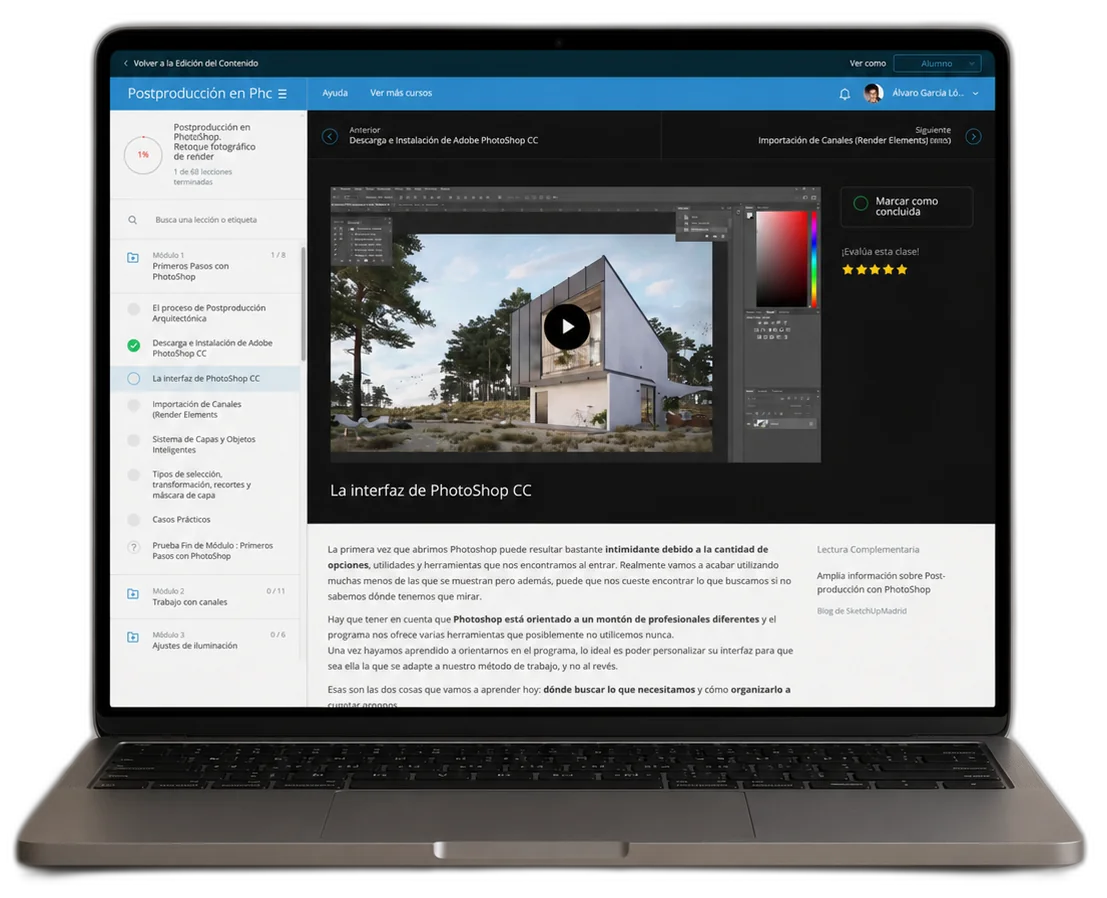This screenshot has height=898, width=1107.
Task: Rate the class with the third star
Action: click(875, 270)
